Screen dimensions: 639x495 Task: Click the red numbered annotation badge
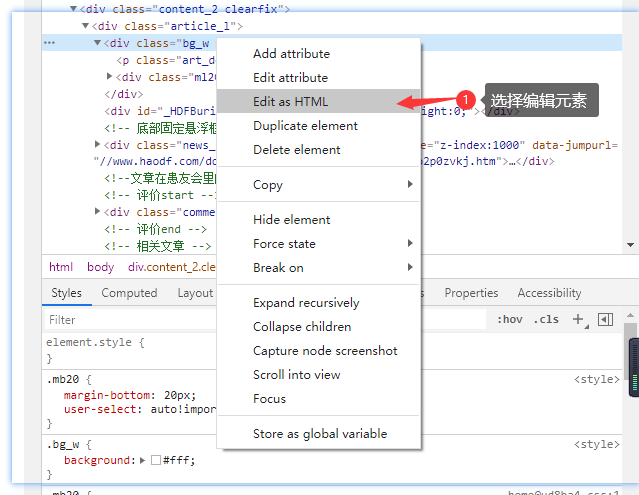click(465, 101)
